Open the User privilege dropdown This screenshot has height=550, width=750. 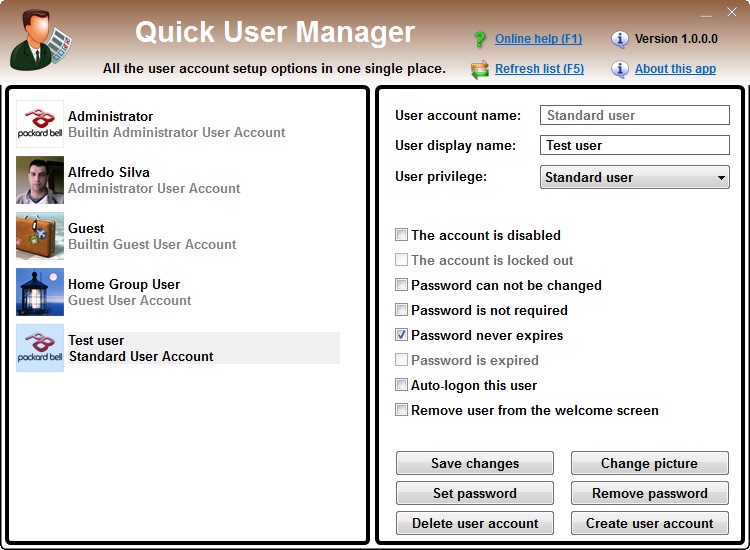[634, 177]
